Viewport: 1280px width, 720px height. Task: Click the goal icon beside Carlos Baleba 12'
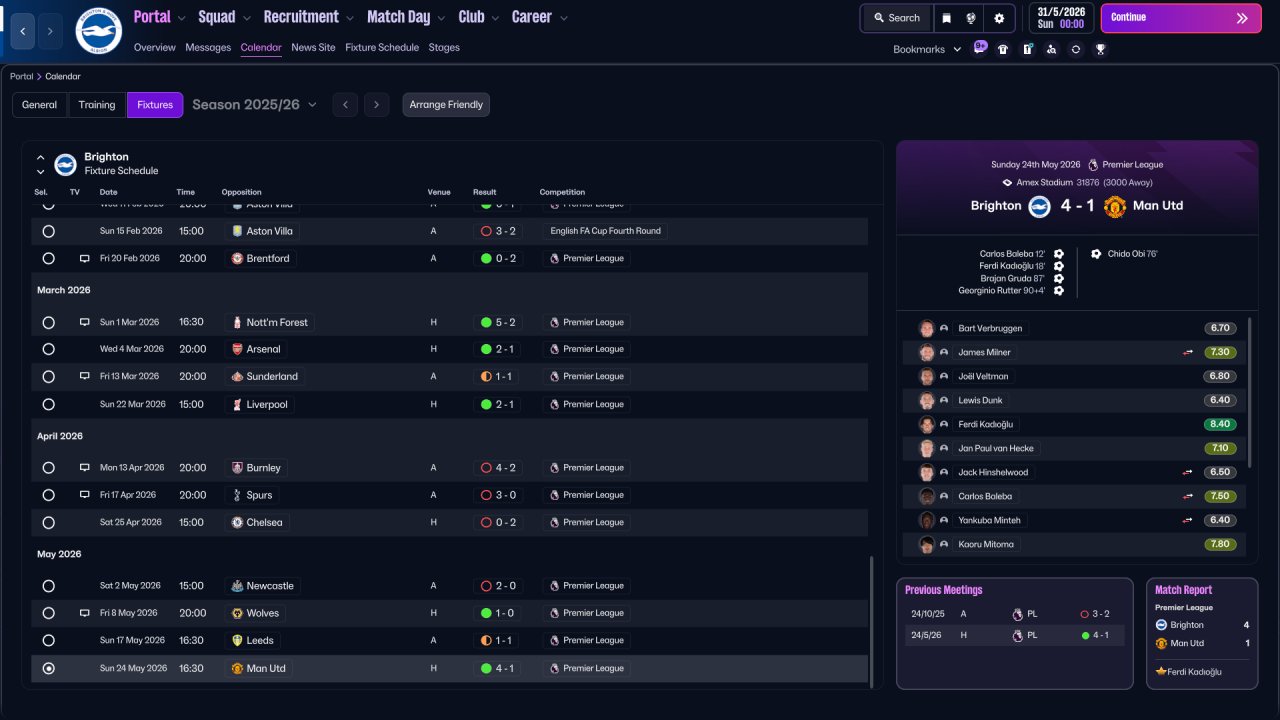pos(1058,254)
